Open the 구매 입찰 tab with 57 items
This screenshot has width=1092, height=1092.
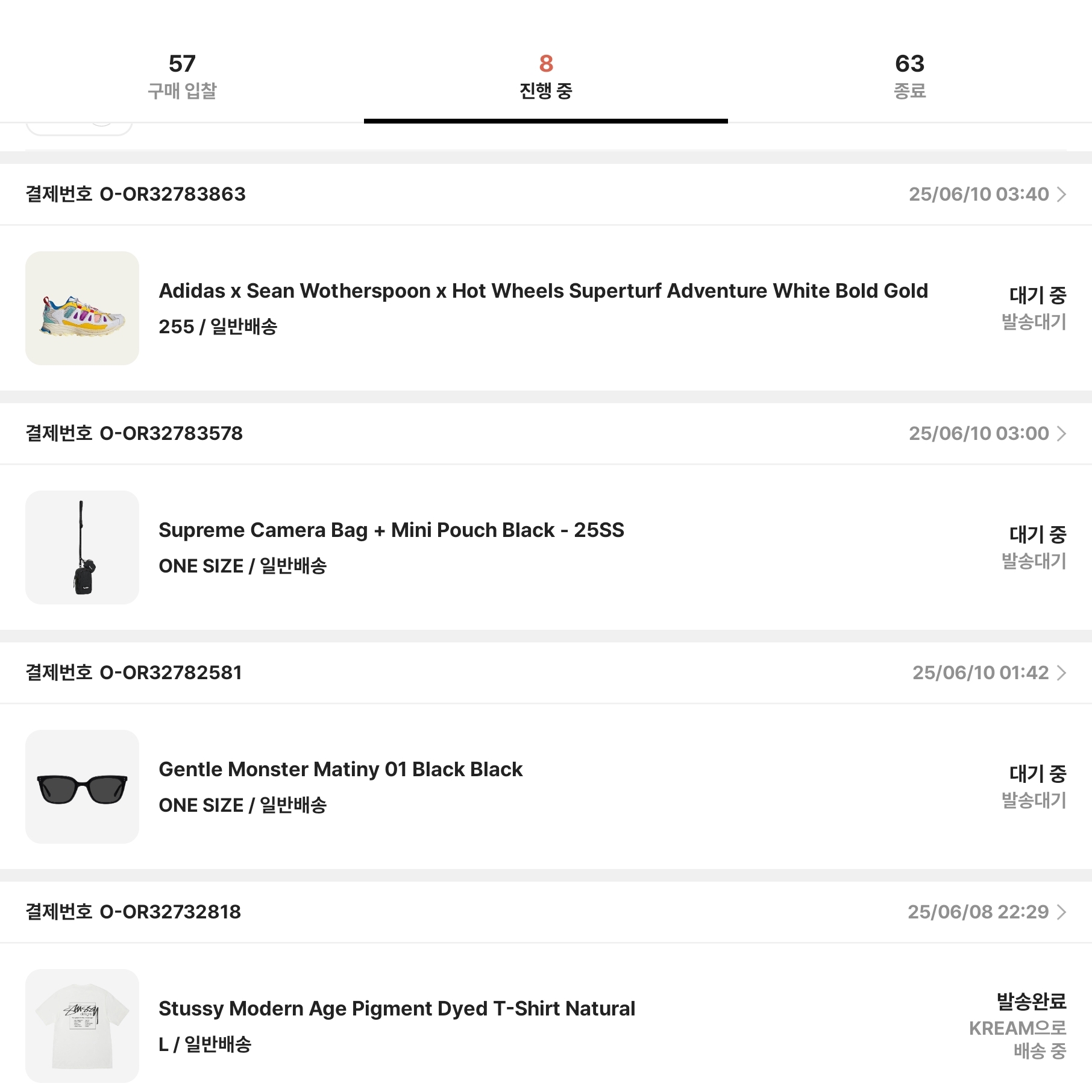182,76
